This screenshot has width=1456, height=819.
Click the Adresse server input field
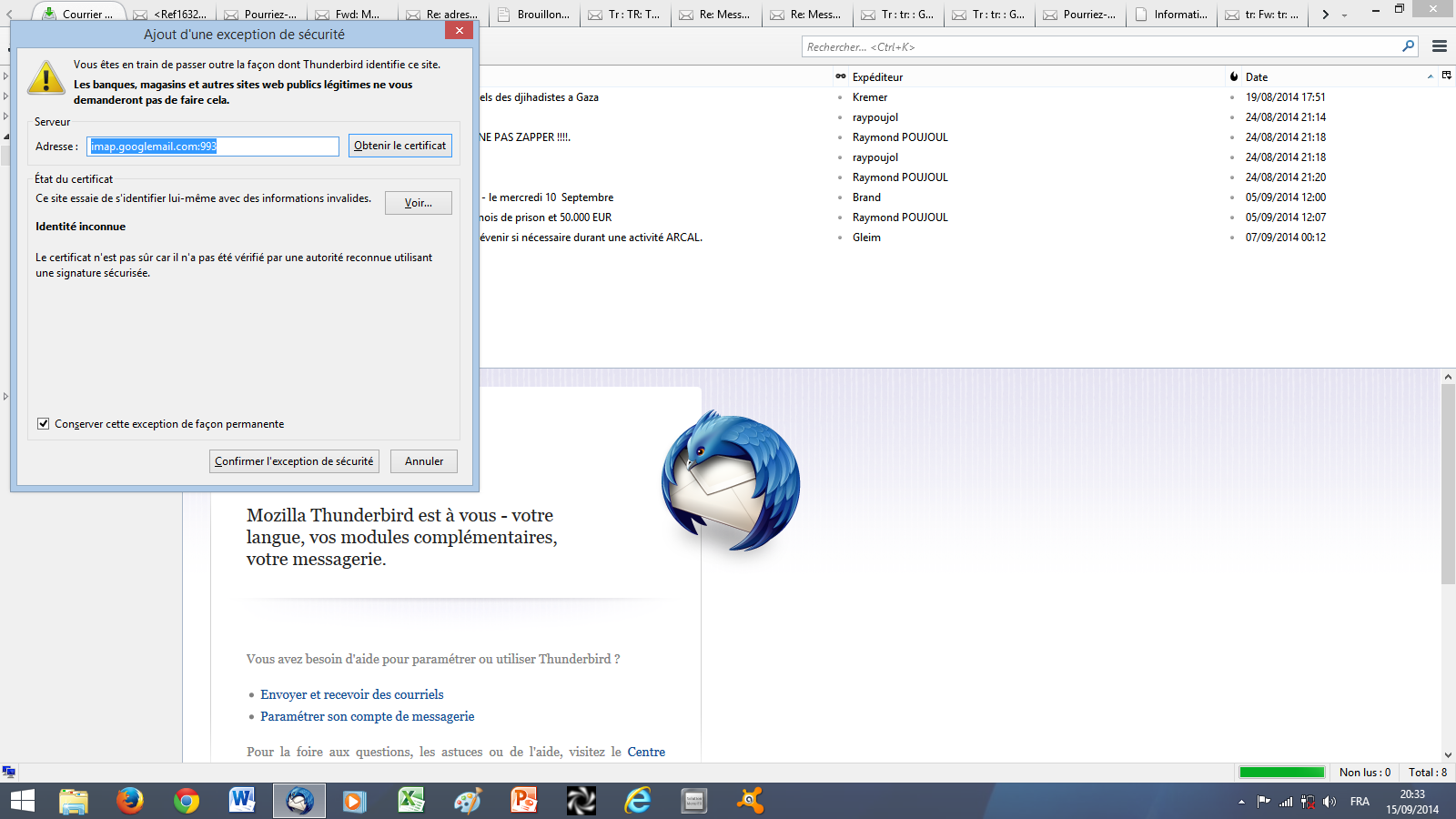coord(213,146)
